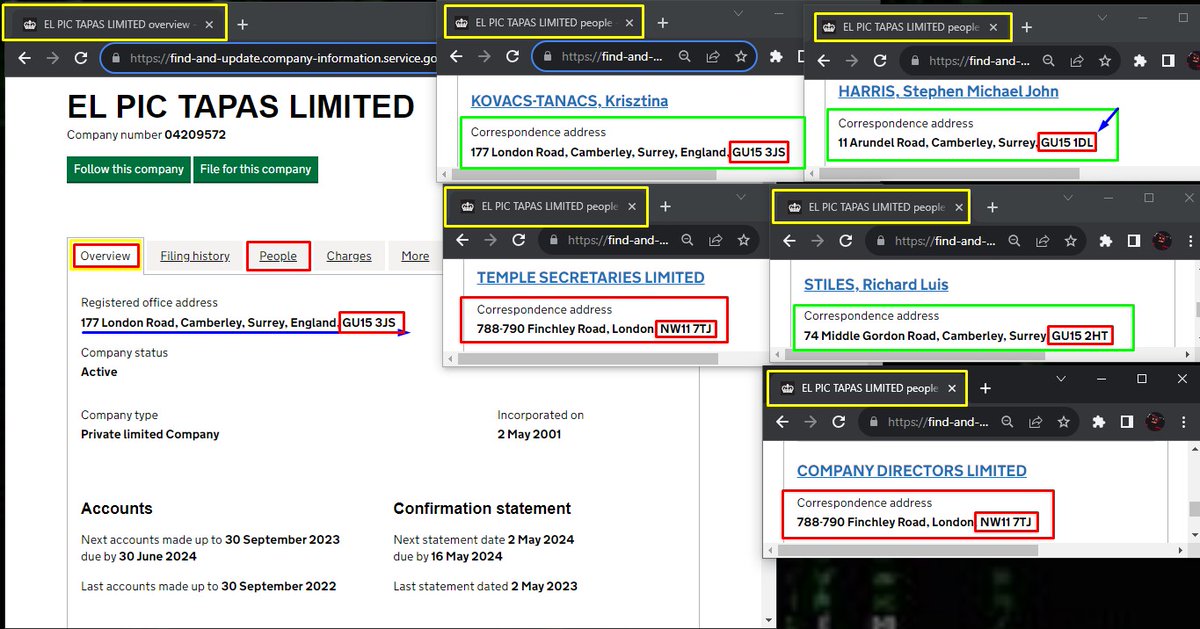This screenshot has width=1200, height=629.
Task: Open COMPANY DIRECTORS LIMITED link
Action: (x=911, y=470)
